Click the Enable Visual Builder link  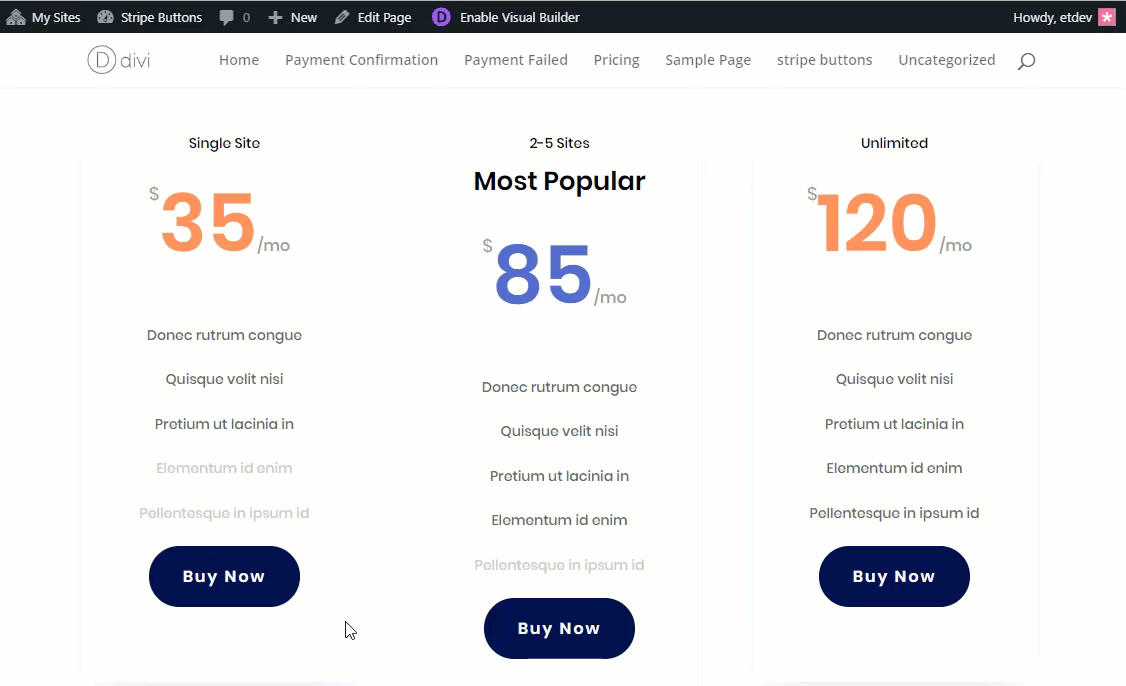click(x=519, y=17)
